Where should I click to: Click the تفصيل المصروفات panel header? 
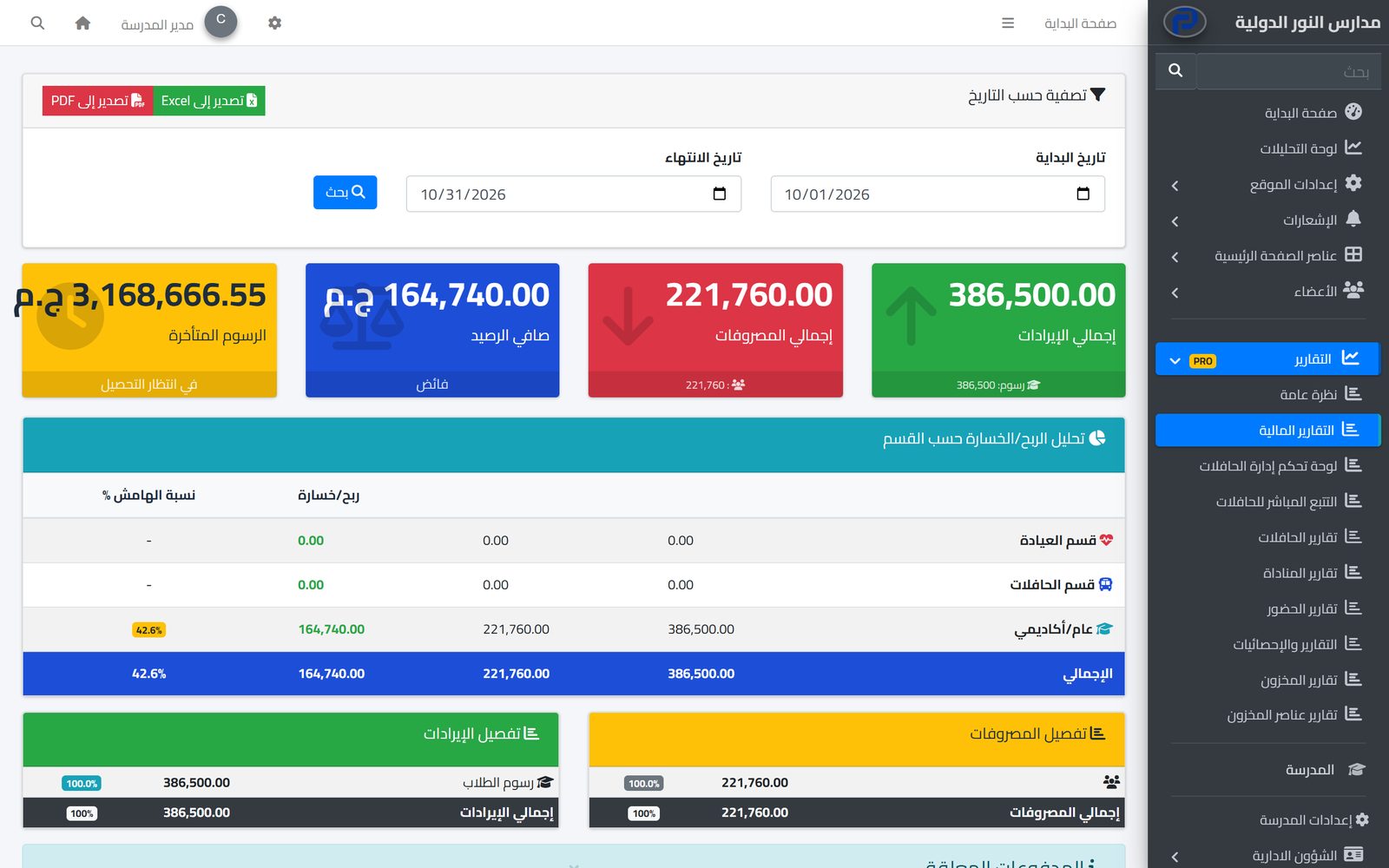pos(857,740)
